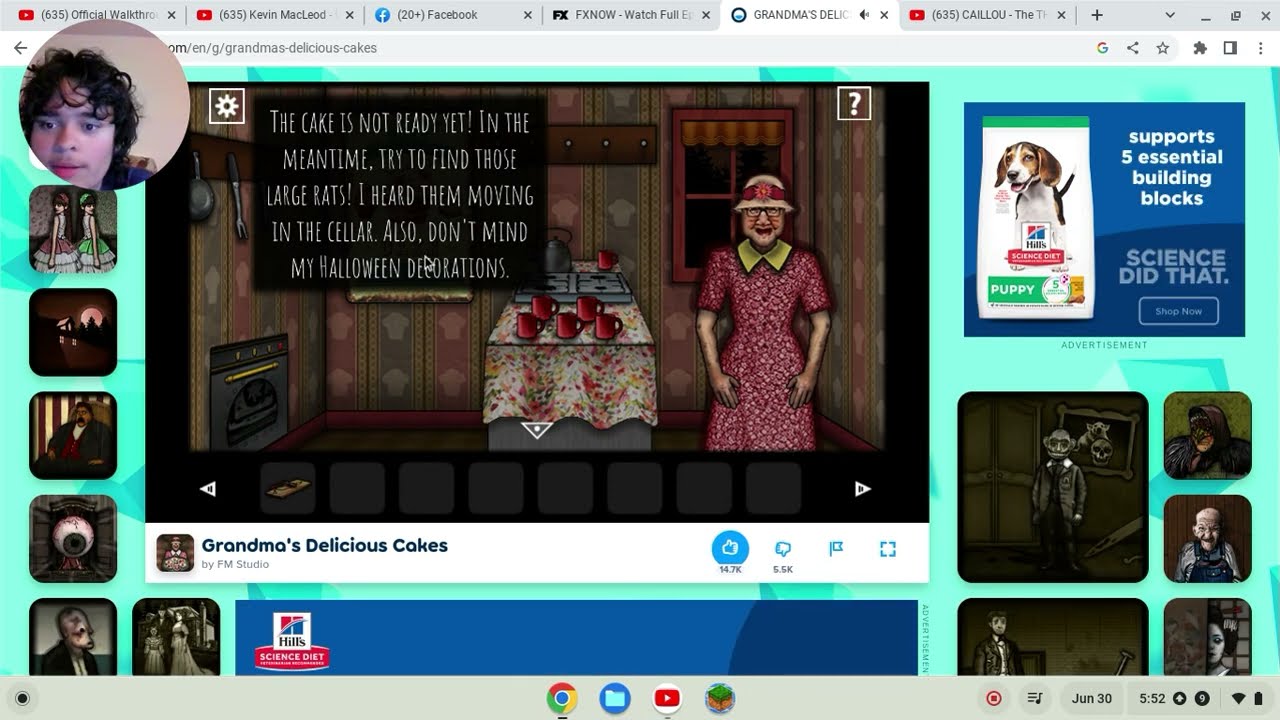The image size is (1280, 720).
Task: Click the Grandma's Delicious Cakes game icon
Action: 175,553
